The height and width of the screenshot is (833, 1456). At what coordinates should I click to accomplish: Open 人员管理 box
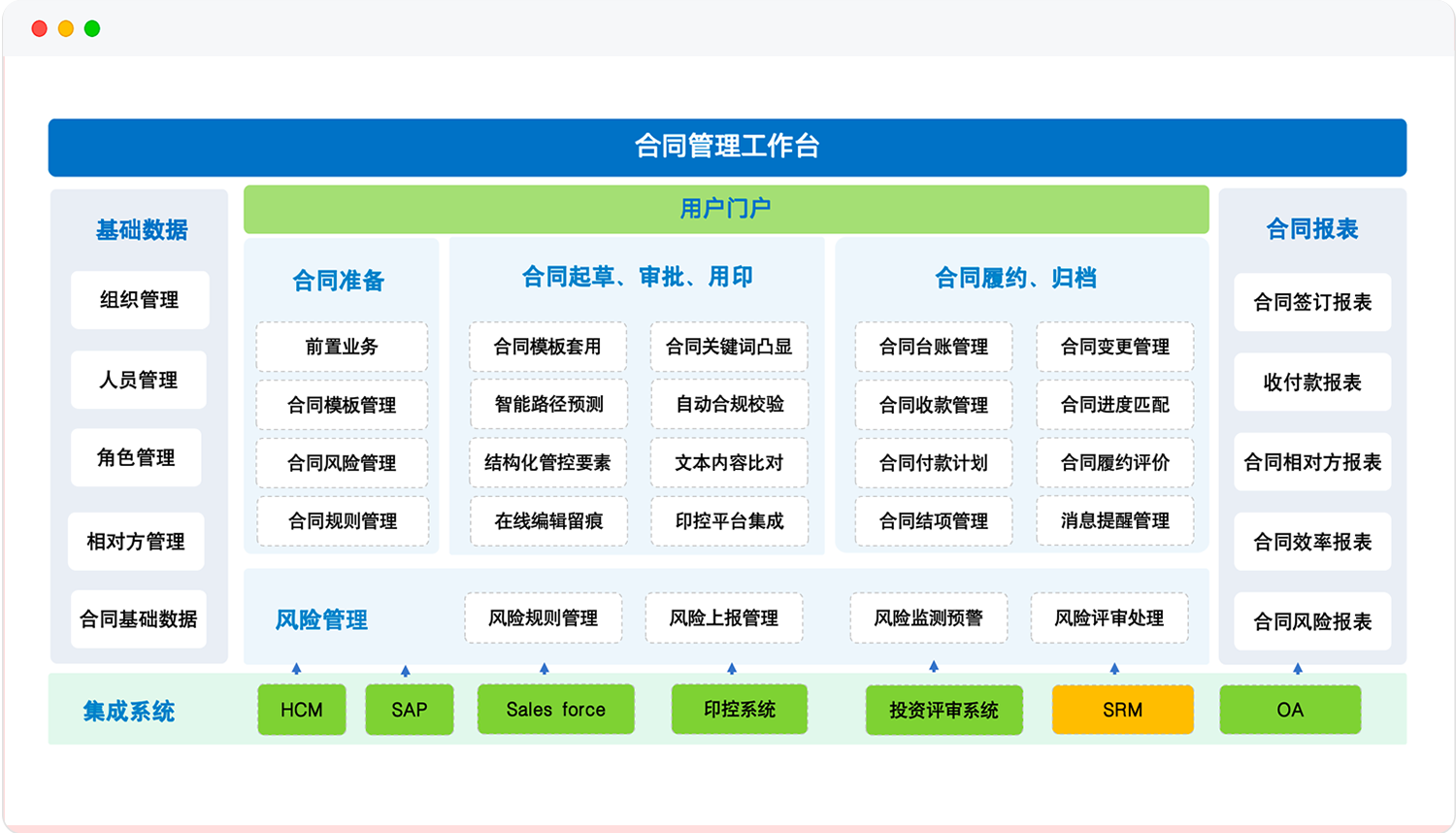pyautogui.click(x=139, y=380)
